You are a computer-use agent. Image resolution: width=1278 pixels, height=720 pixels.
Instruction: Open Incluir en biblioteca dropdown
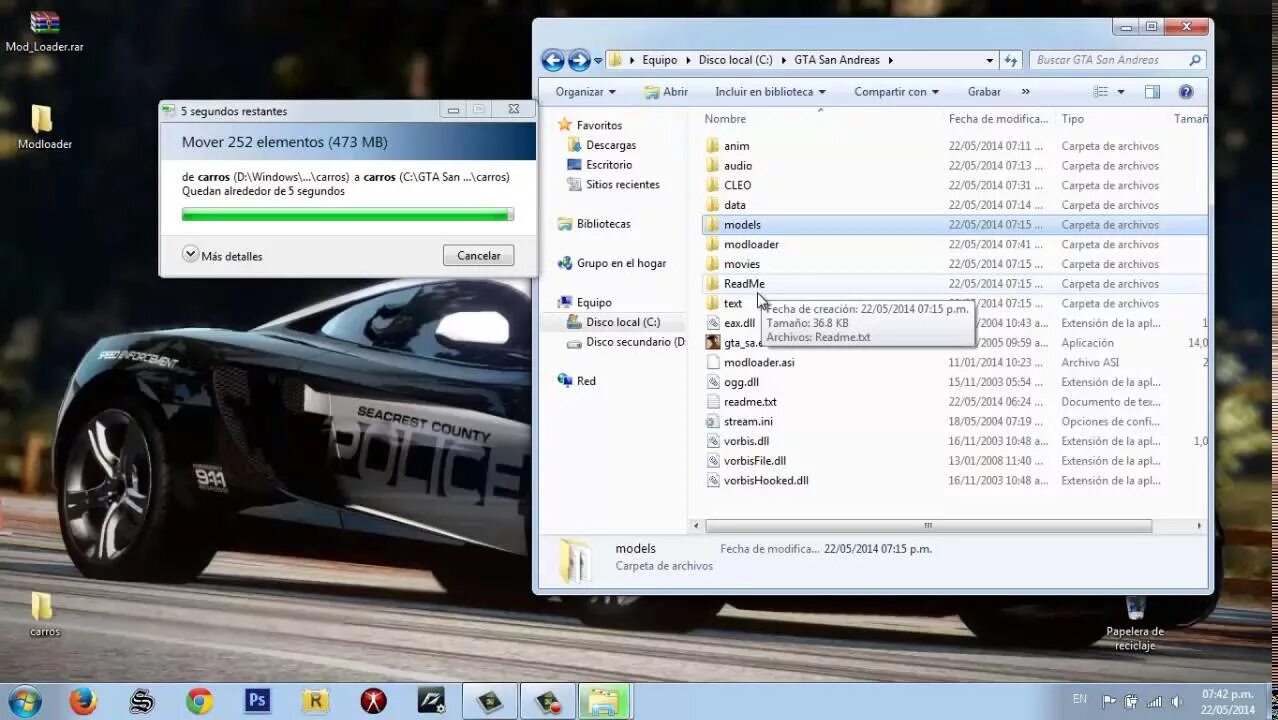click(x=770, y=92)
